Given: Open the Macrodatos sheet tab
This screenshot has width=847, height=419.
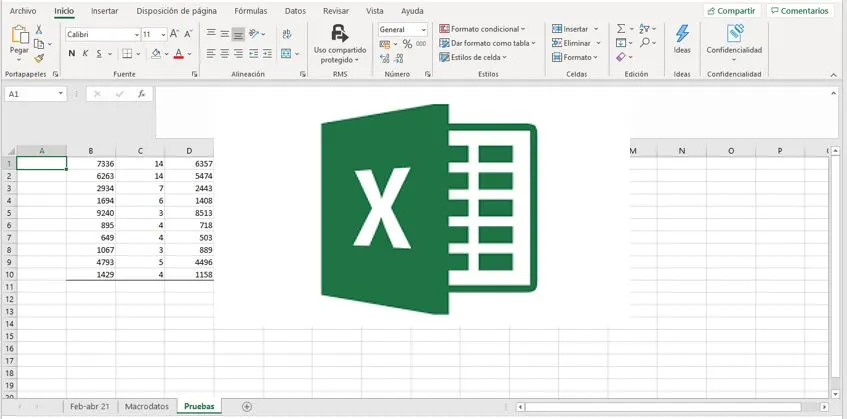Looking at the screenshot, I should pyautogui.click(x=147, y=407).
